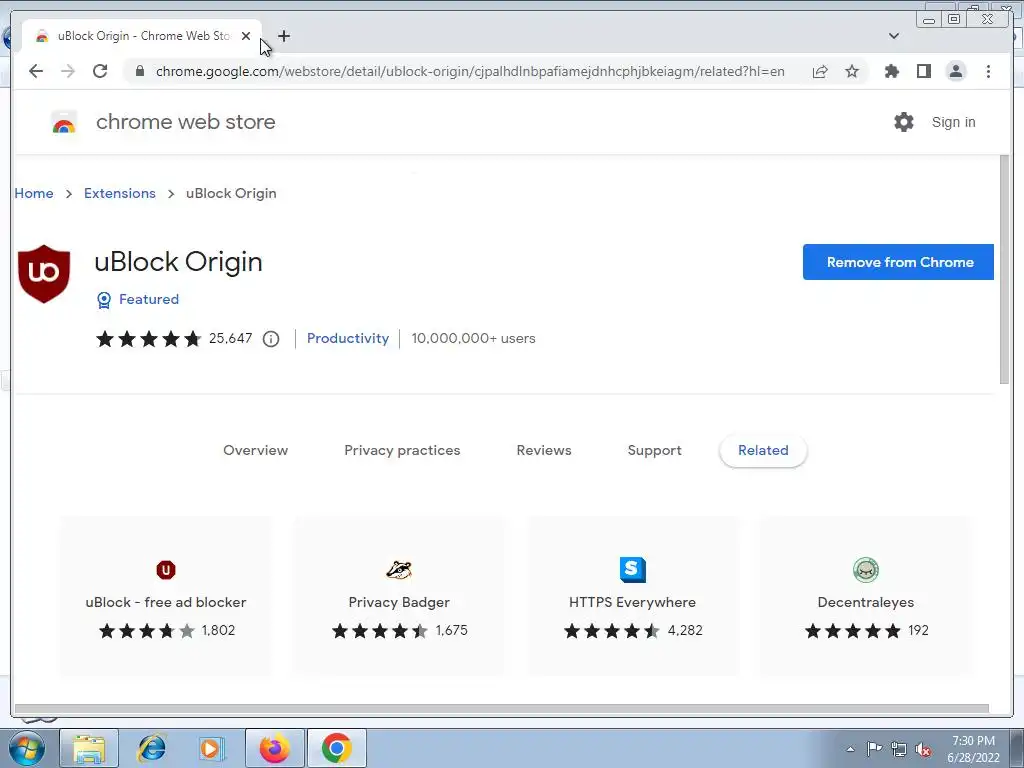Screen dimensions: 1024x768
Task: Click the 25,647 ratings count
Action: tap(231, 338)
